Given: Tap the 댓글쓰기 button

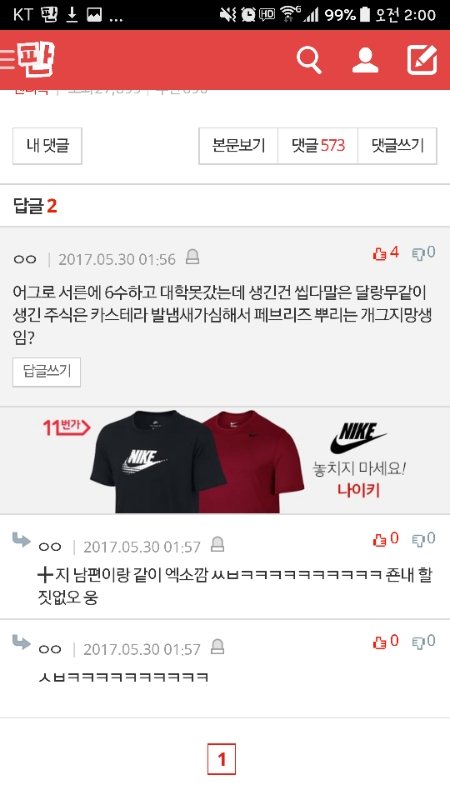Looking at the screenshot, I should (397, 146).
